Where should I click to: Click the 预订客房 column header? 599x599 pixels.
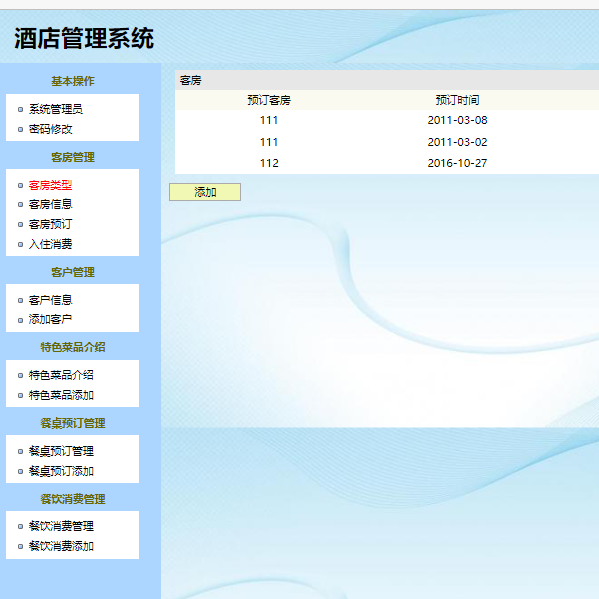(x=269, y=100)
